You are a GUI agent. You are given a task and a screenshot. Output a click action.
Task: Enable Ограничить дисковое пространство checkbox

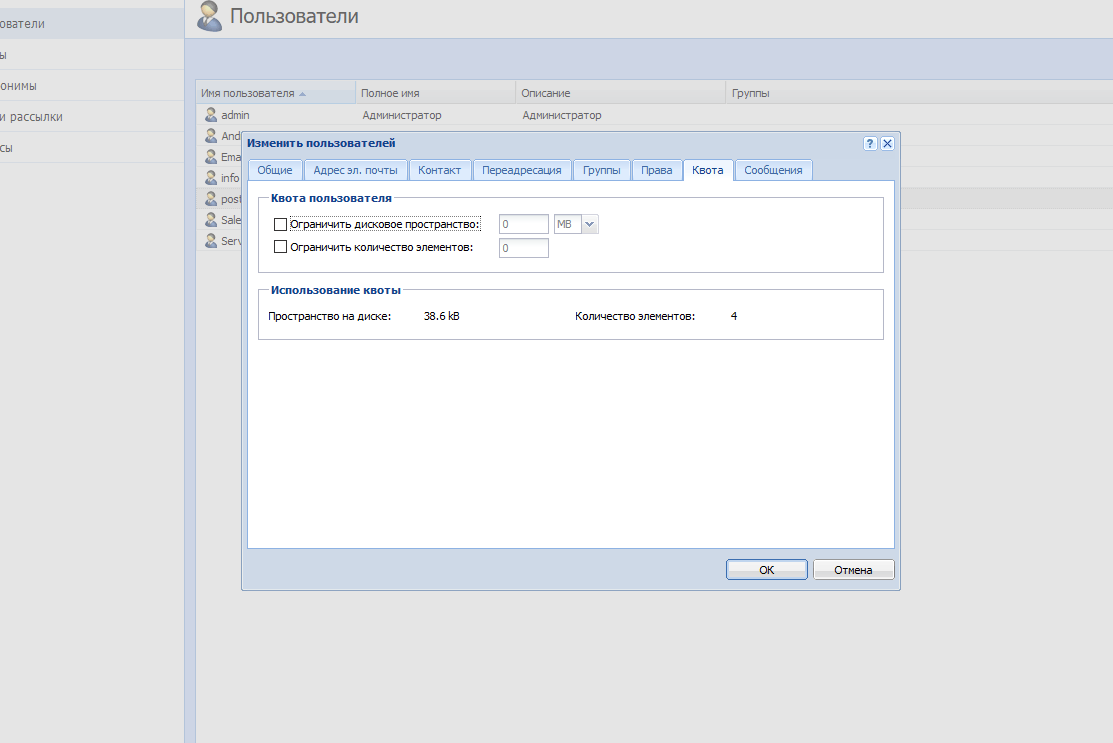pos(280,225)
